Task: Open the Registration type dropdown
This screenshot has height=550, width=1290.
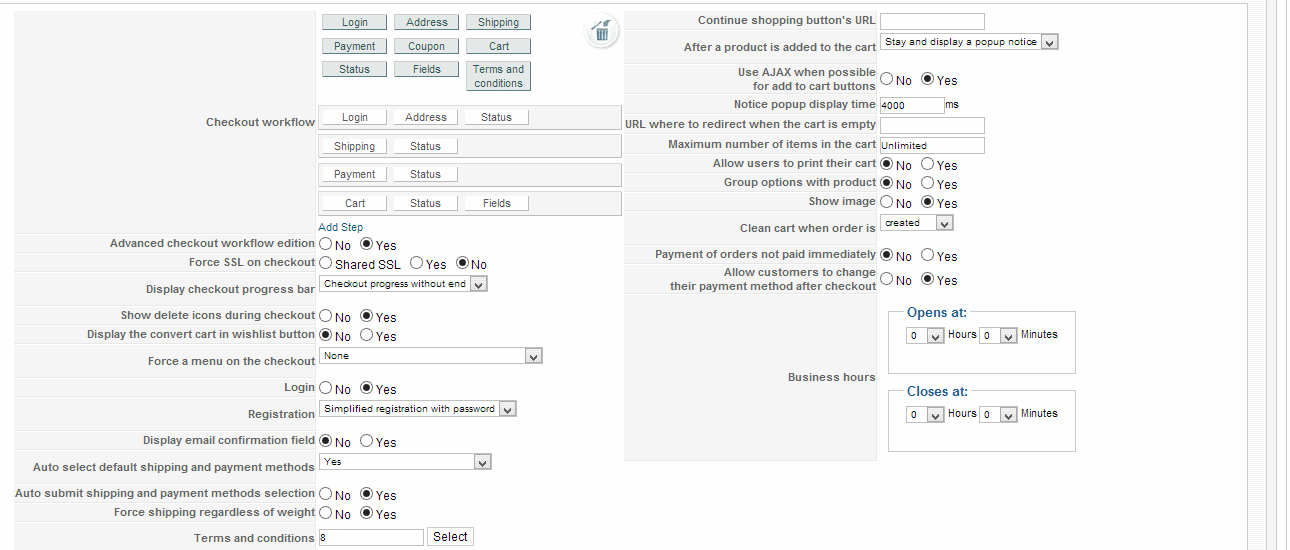Action: pos(417,409)
